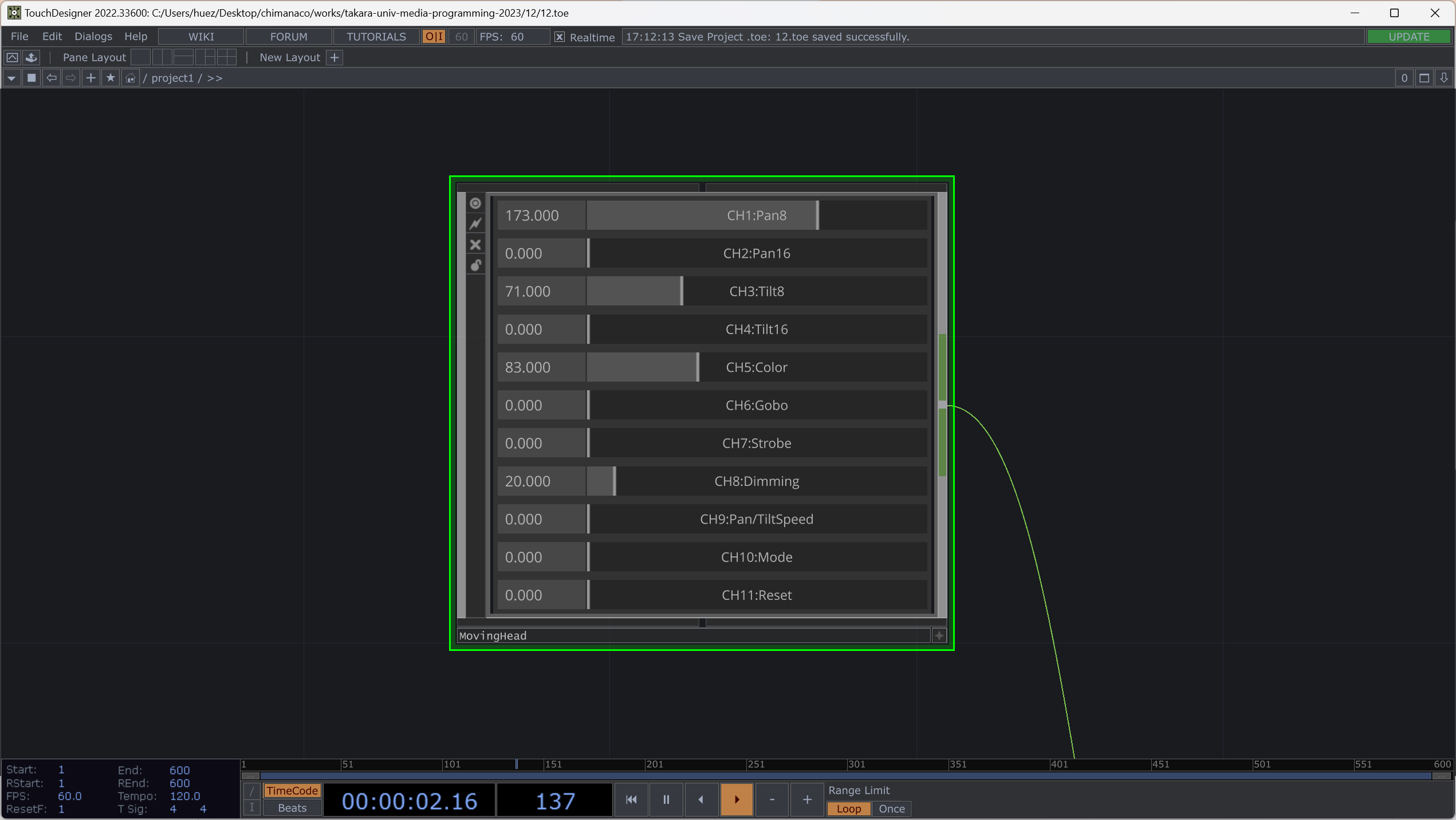This screenshot has height=820, width=1456.
Task: Expand pane with the down-arrow icon top right
Action: (1444, 78)
